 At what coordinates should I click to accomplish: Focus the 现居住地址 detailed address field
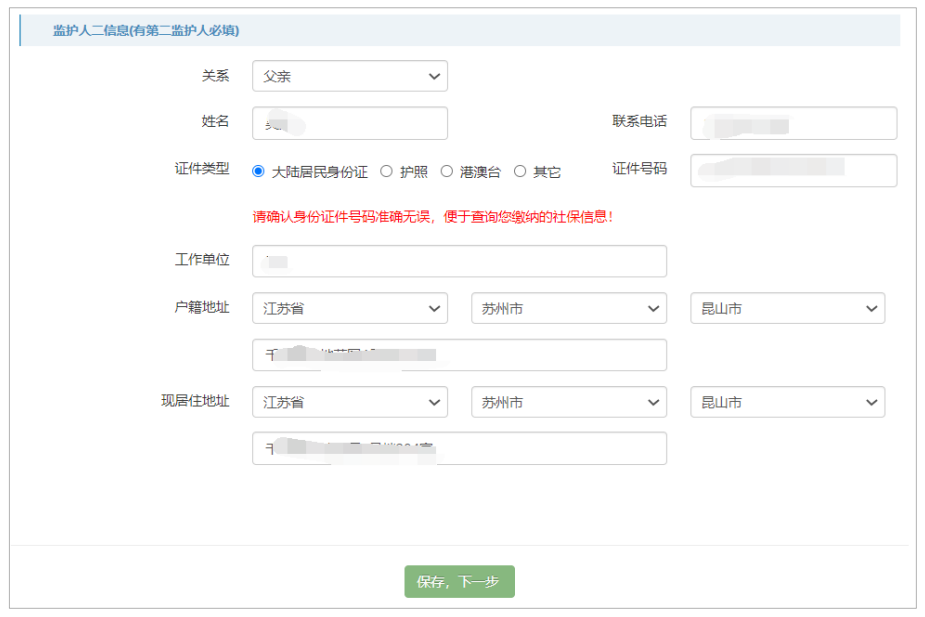459,448
